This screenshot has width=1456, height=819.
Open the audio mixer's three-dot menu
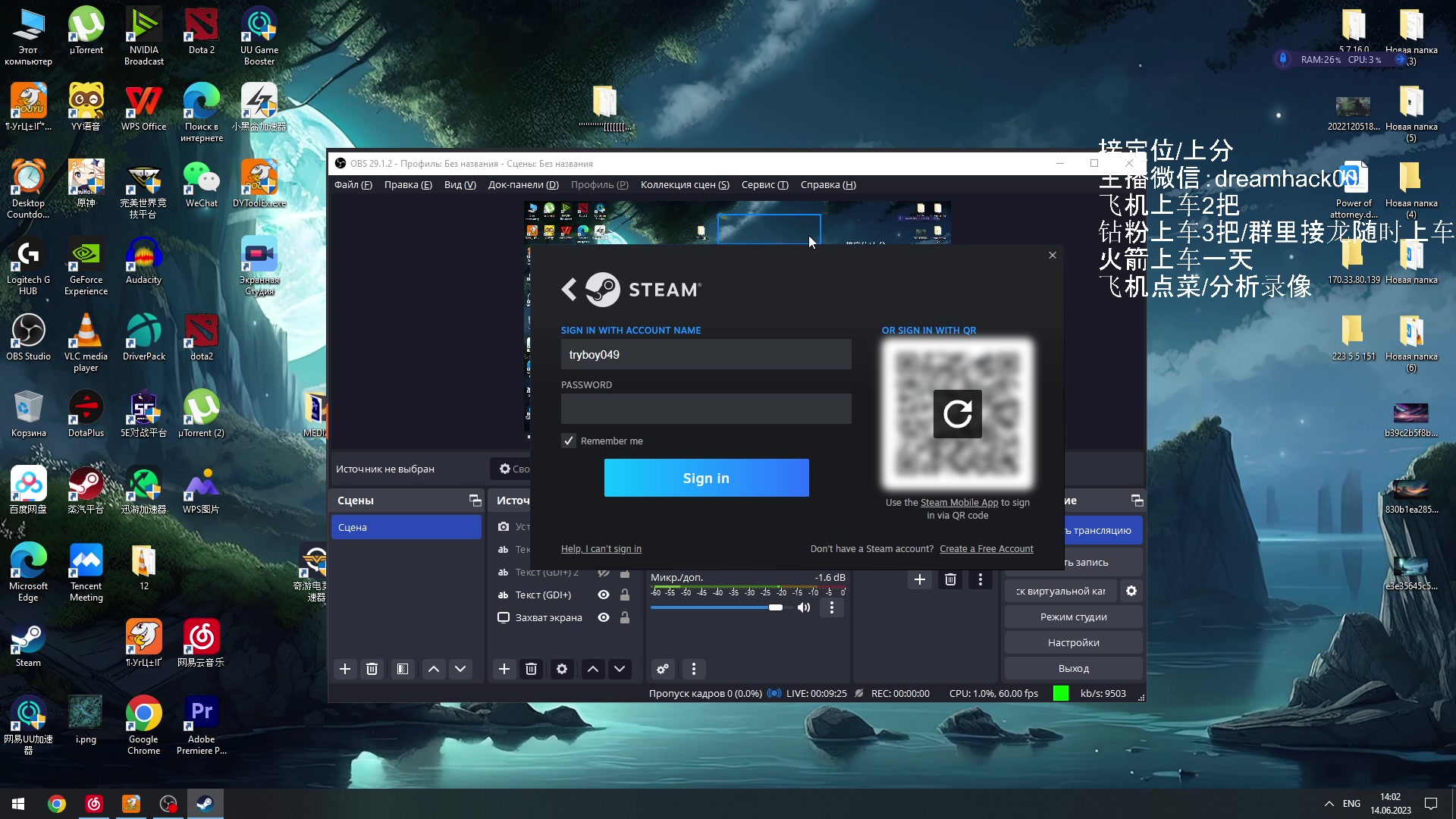click(694, 669)
